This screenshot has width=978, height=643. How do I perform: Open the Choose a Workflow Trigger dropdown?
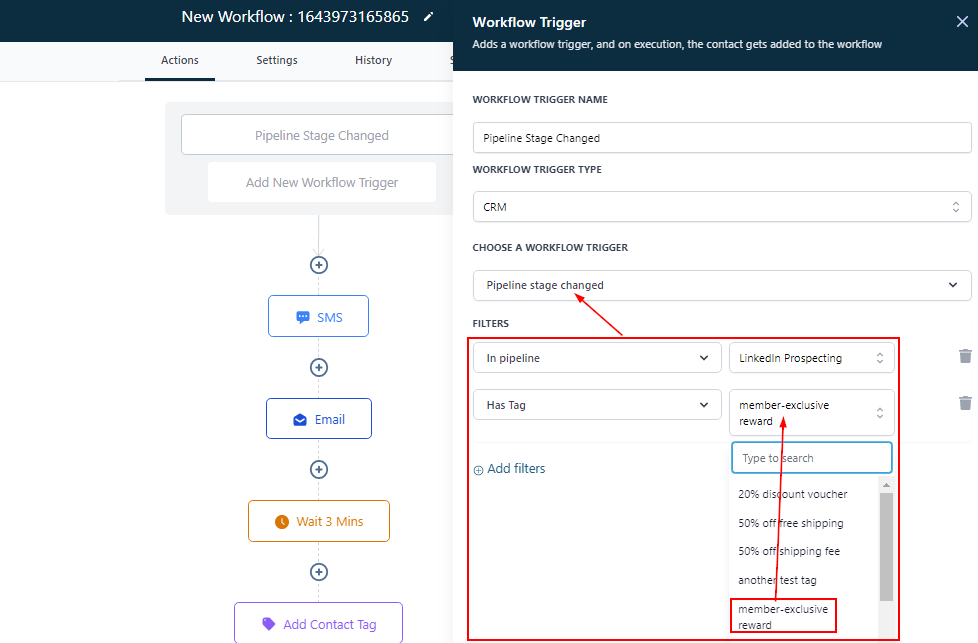coord(722,285)
